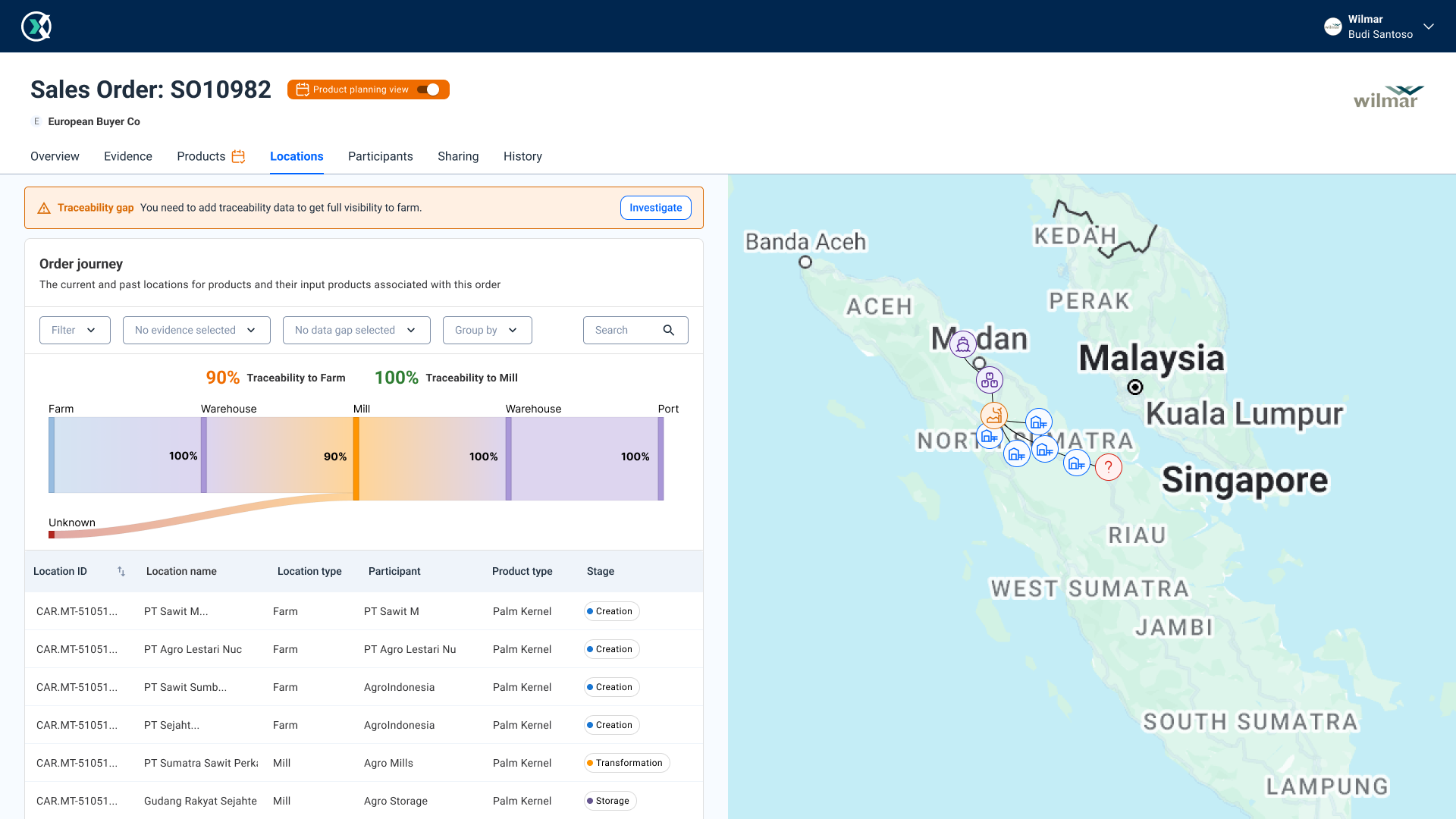This screenshot has height=819, width=1456.
Task: Click the 100% Traceability to Mill figure
Action: click(x=397, y=378)
